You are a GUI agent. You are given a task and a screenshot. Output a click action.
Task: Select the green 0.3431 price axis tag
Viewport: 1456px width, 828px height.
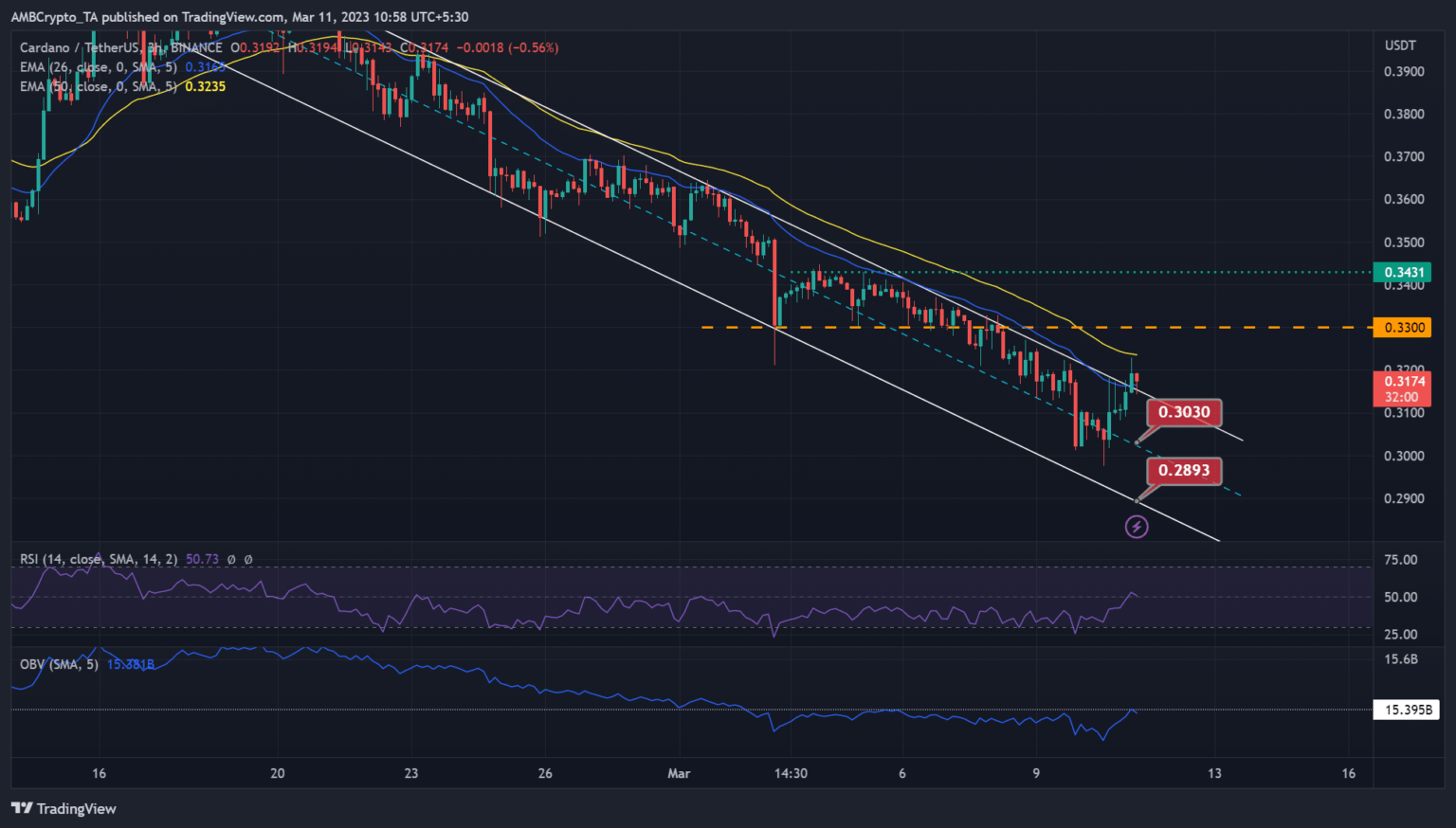[x=1403, y=273]
